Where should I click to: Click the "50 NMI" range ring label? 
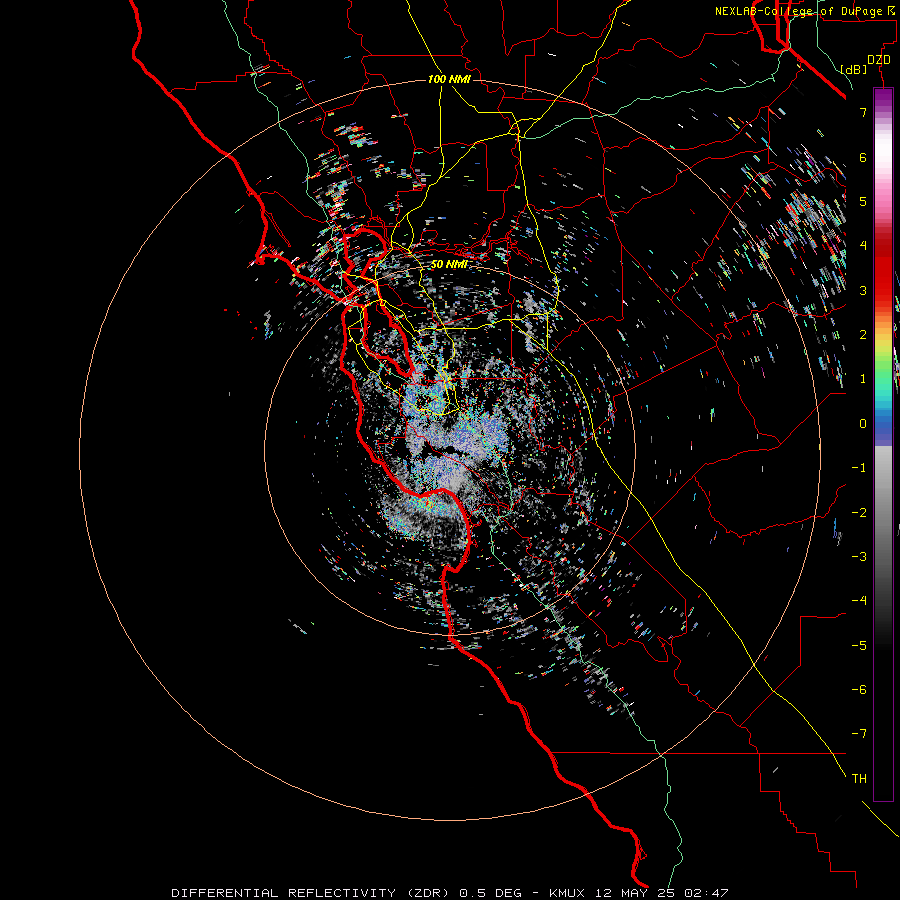449,264
